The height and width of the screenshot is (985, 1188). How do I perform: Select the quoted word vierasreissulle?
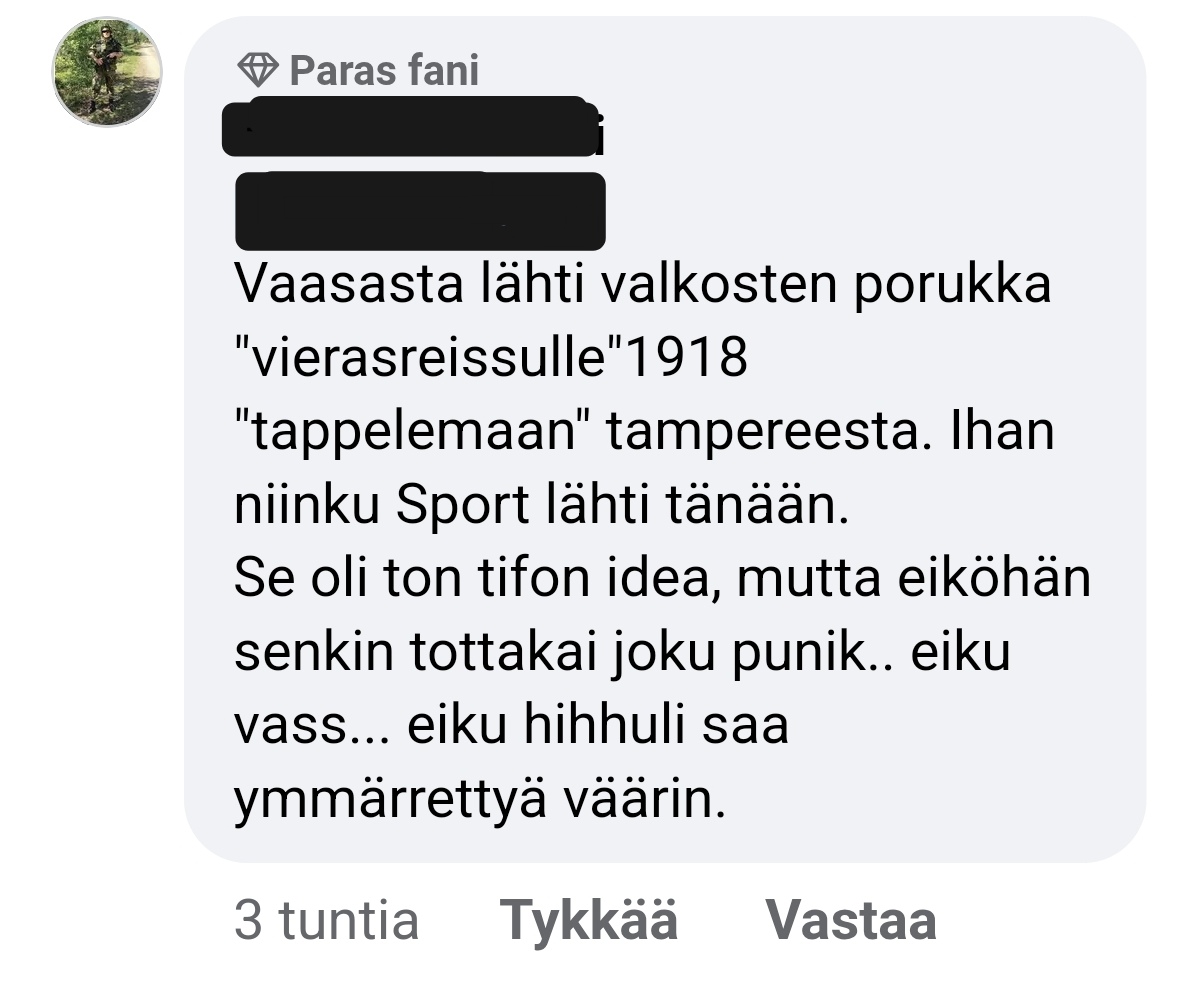[x=420, y=358]
